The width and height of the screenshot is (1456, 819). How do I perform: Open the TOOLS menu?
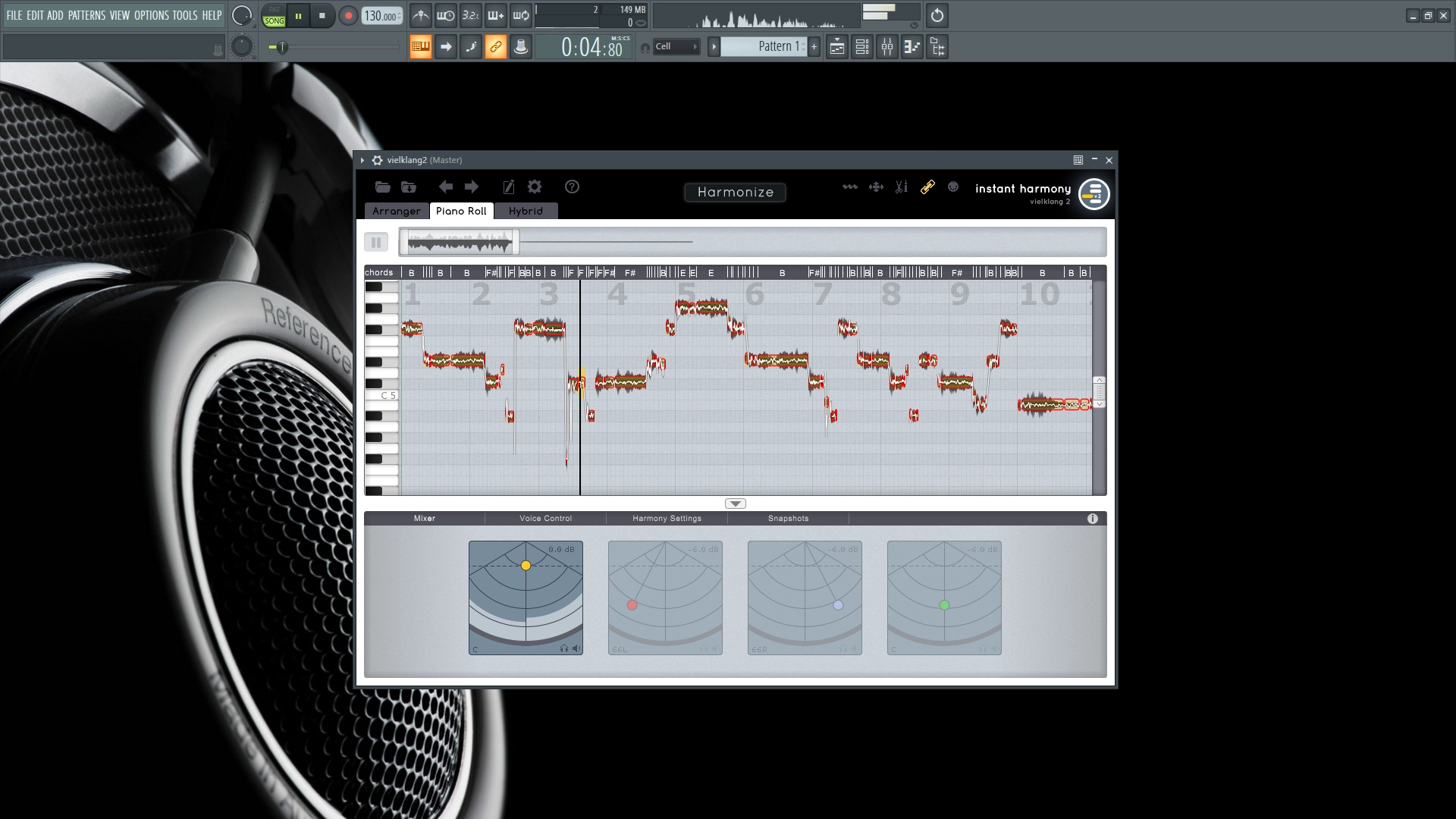tap(185, 15)
